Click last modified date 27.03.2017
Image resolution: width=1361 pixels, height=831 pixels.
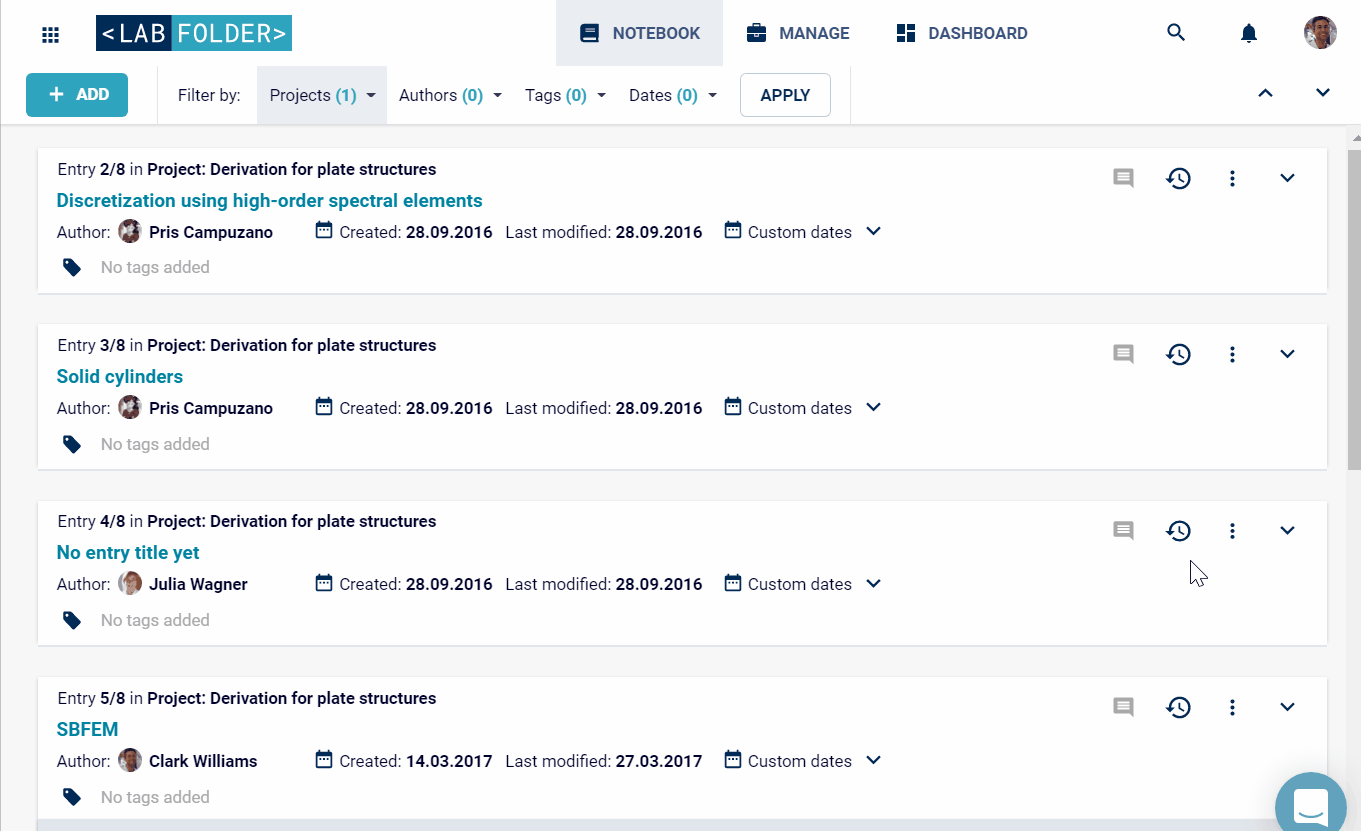659,761
